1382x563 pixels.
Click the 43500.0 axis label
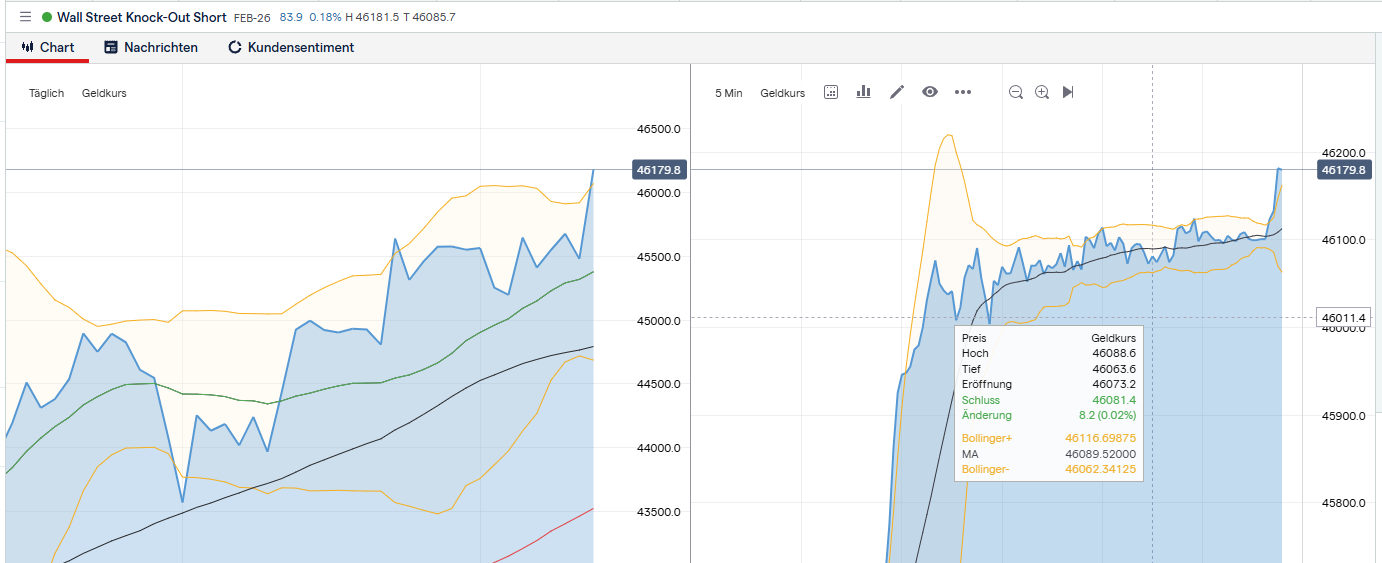tap(658, 512)
